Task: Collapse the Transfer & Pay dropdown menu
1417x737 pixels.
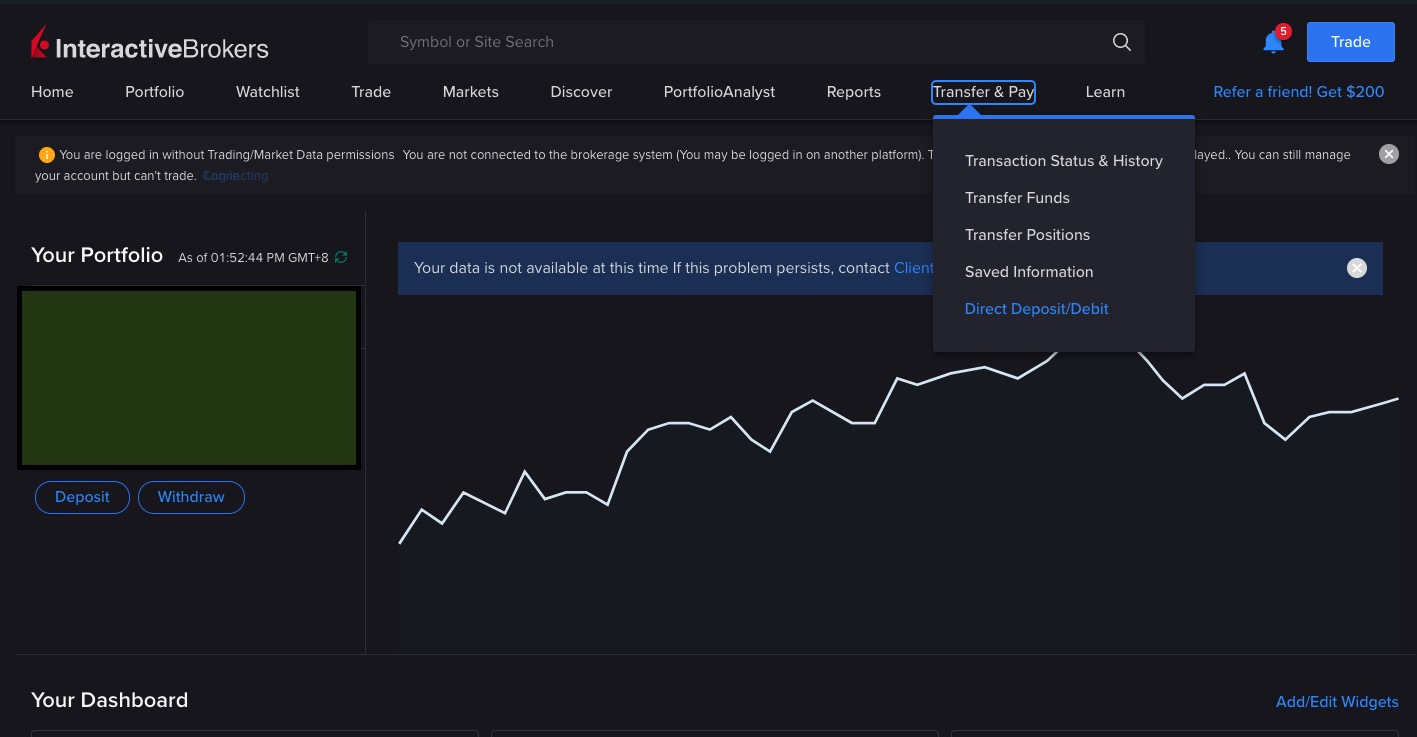Action: tap(982, 92)
